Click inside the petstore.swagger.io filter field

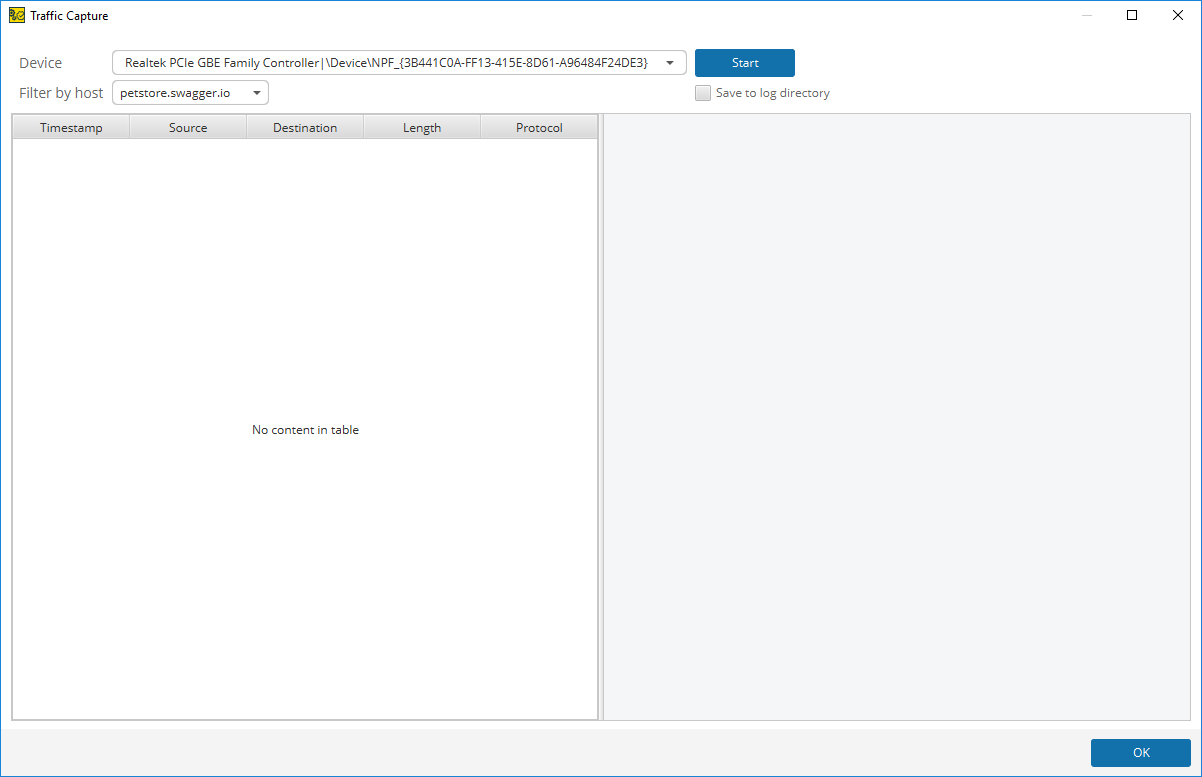pos(175,92)
